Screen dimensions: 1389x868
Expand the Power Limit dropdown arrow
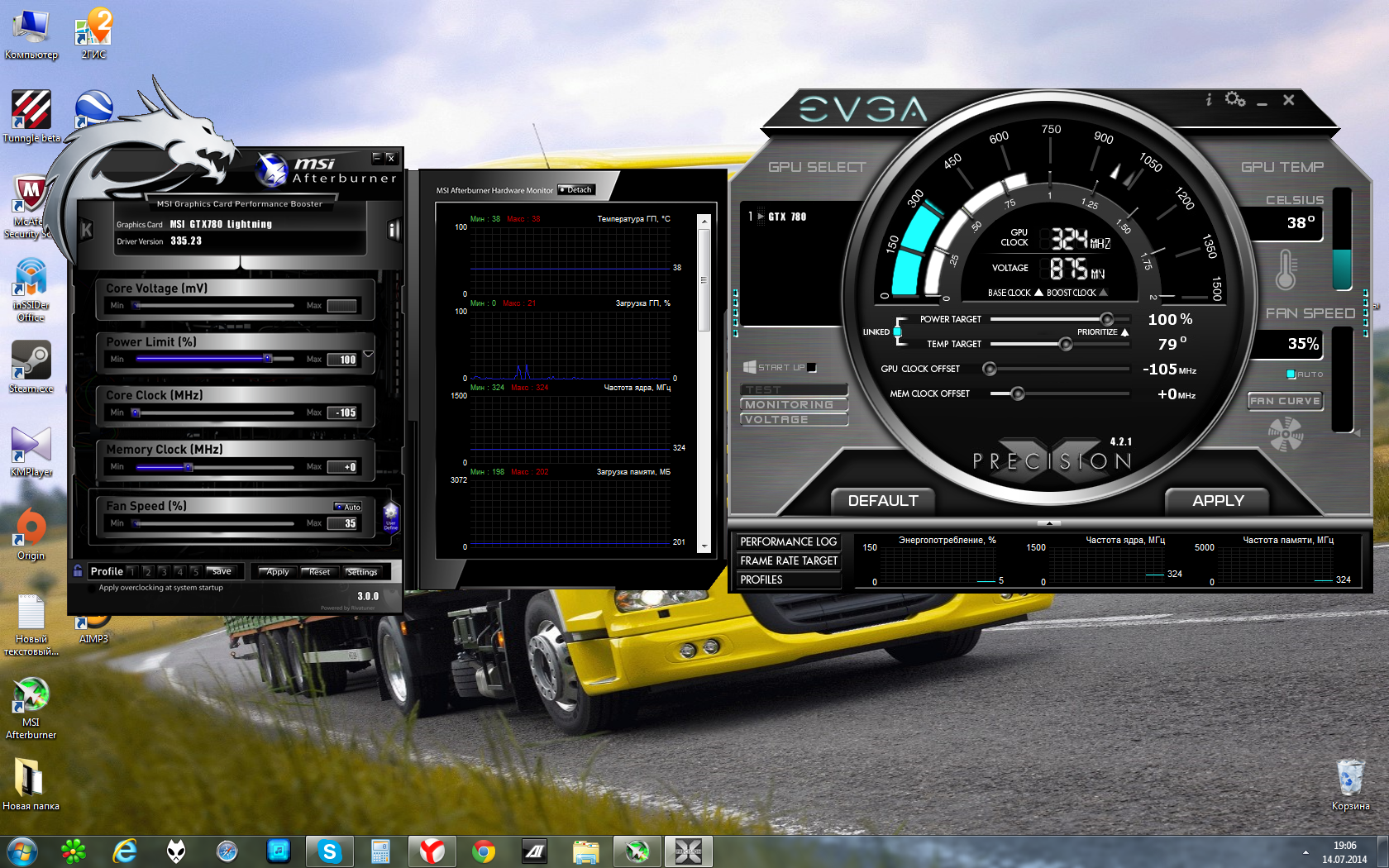tap(369, 354)
